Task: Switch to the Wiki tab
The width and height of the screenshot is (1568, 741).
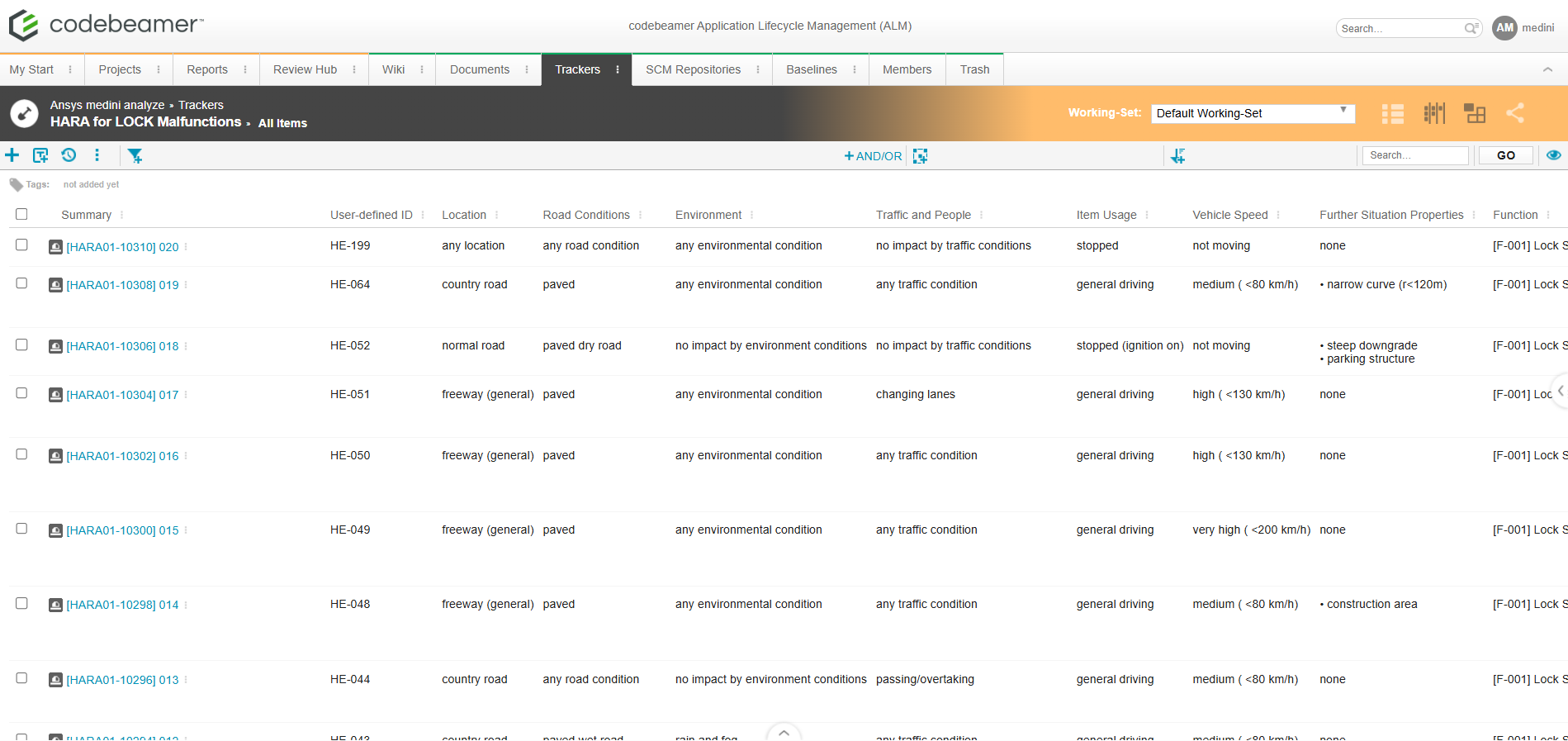Action: (x=393, y=69)
